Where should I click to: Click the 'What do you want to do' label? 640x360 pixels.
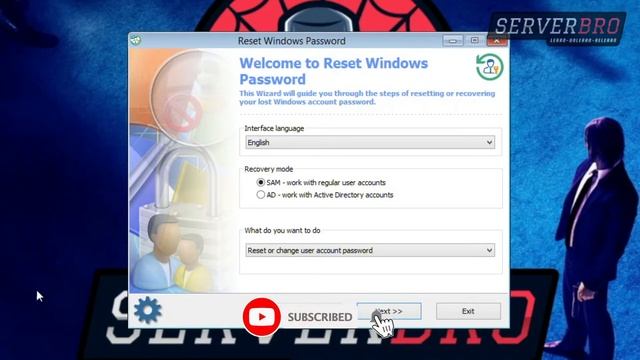click(x=282, y=230)
